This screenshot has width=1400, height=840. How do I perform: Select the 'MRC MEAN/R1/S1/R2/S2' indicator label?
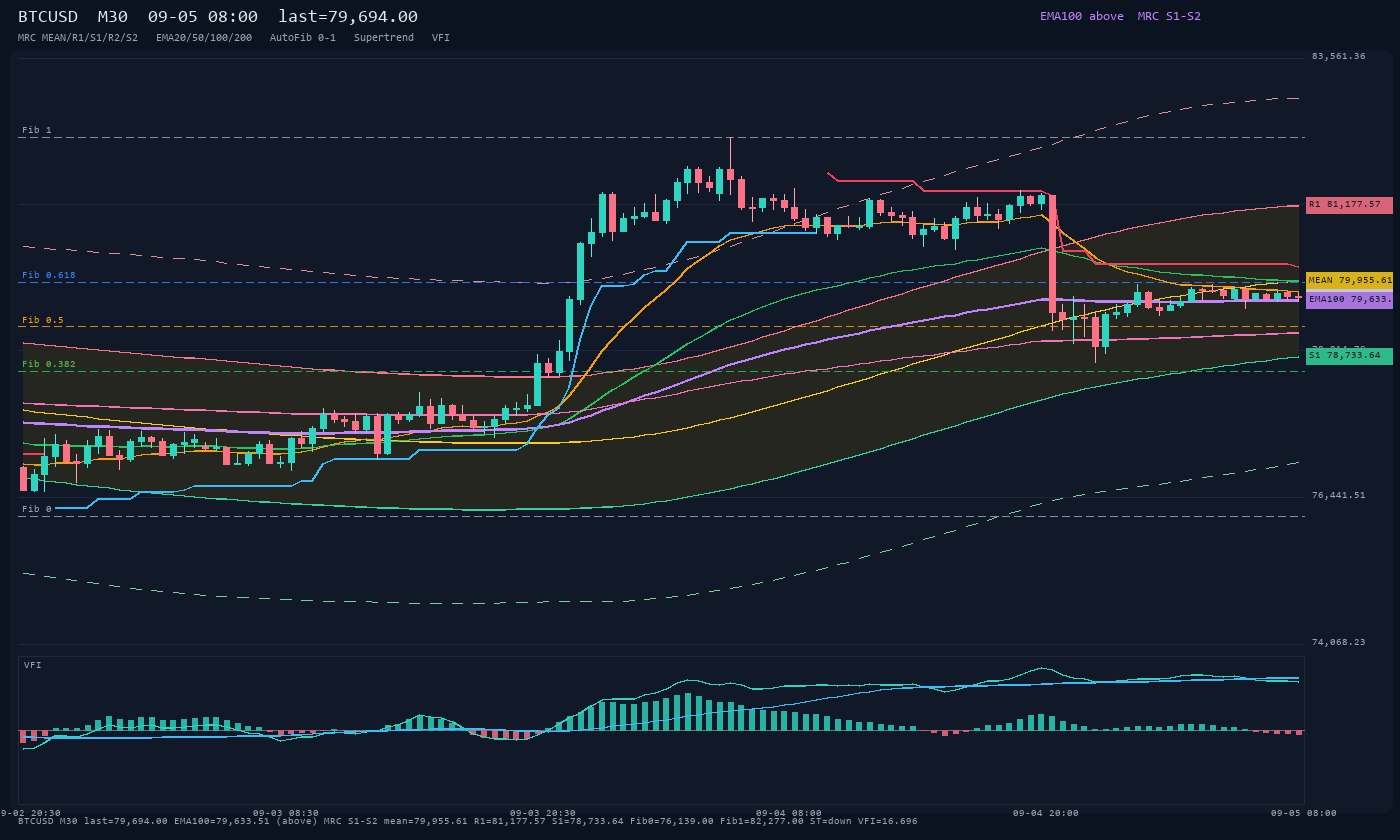coord(78,38)
